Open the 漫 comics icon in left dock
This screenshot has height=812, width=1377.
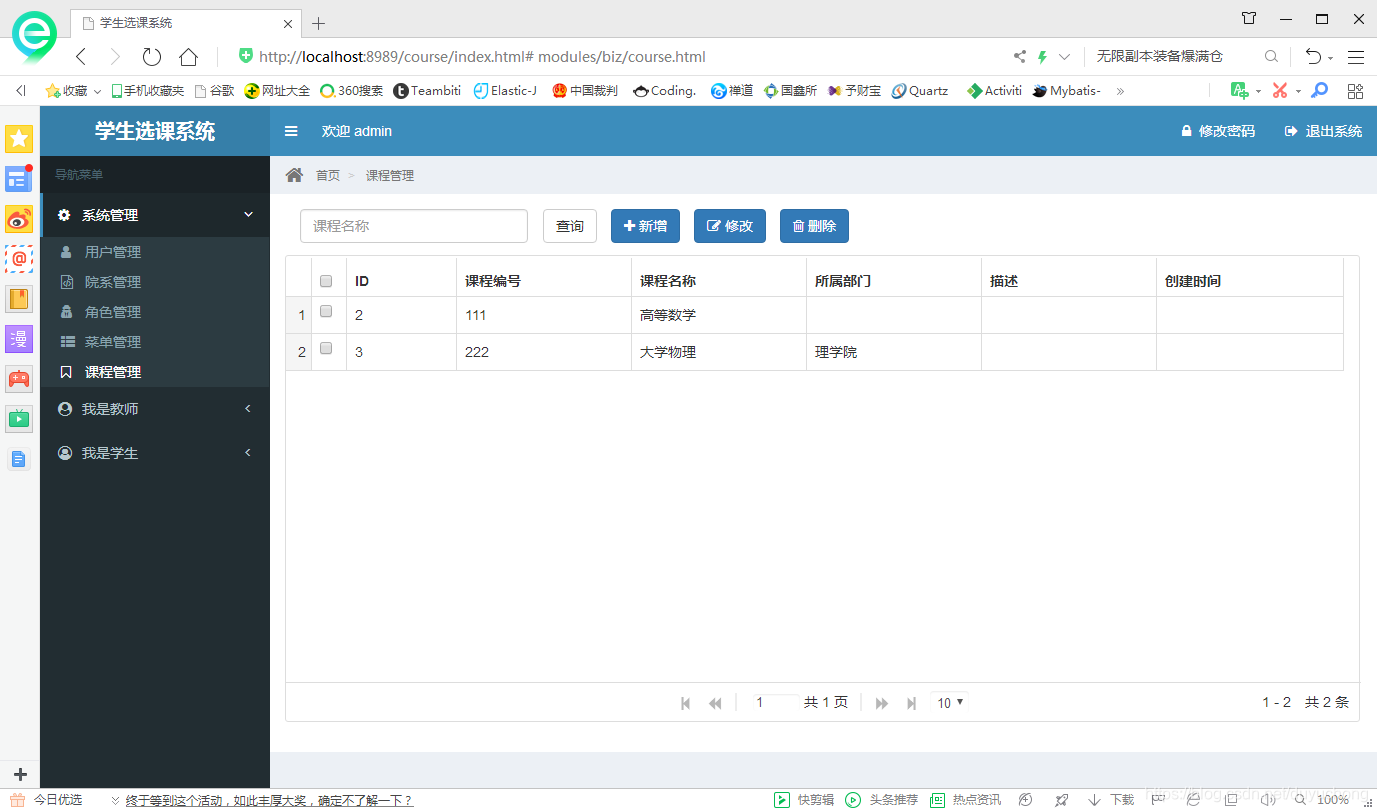(x=19, y=339)
